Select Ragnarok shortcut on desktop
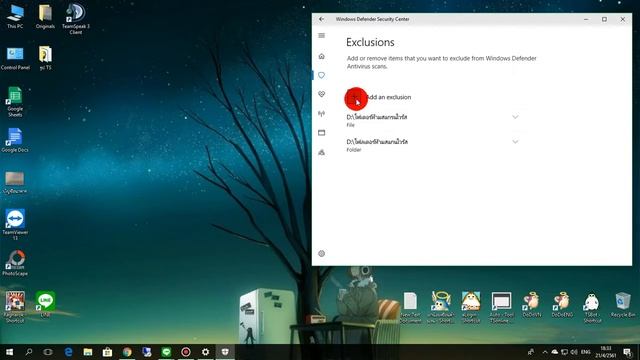 click(x=15, y=307)
